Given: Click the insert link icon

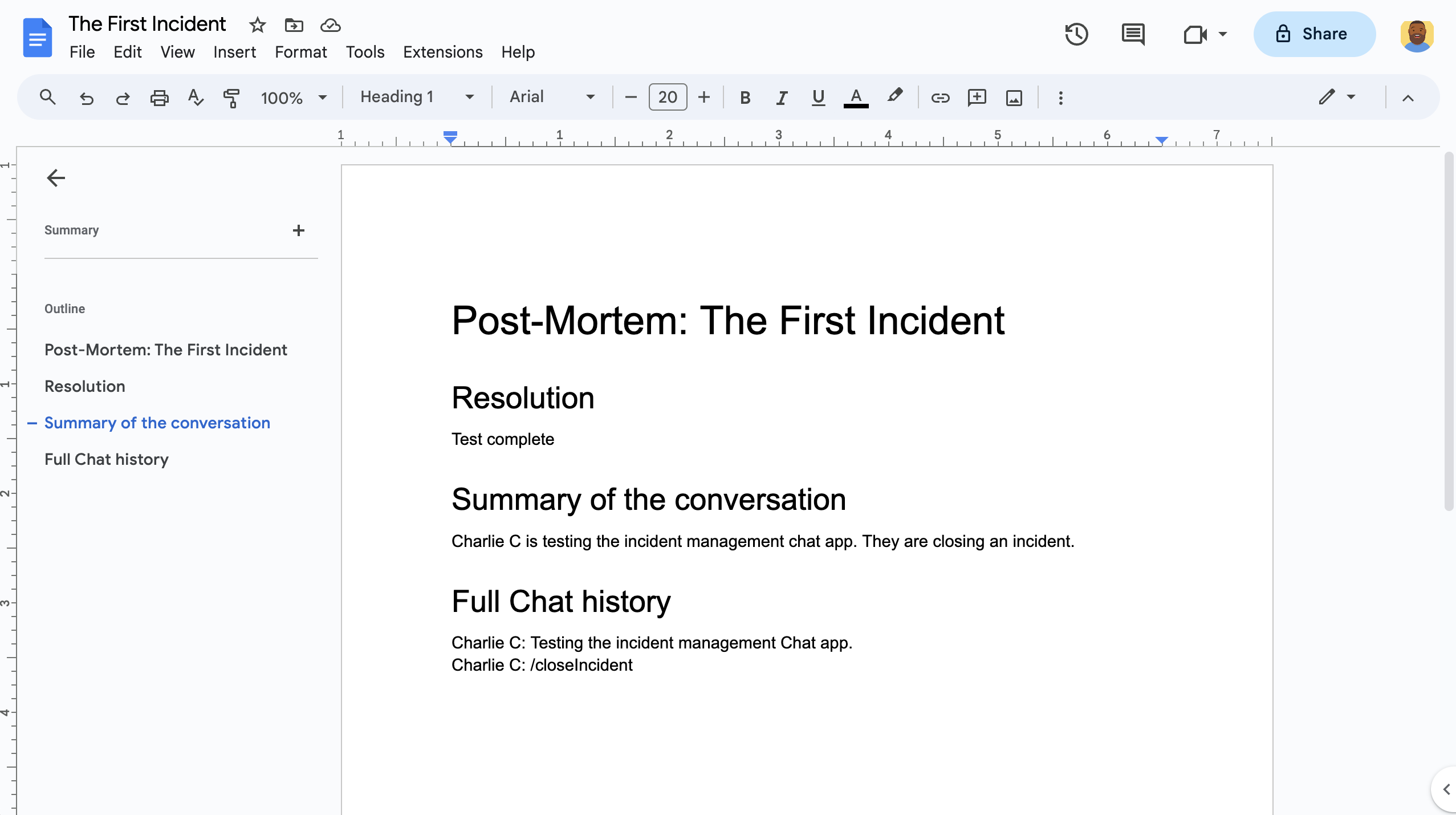Looking at the screenshot, I should [x=940, y=97].
